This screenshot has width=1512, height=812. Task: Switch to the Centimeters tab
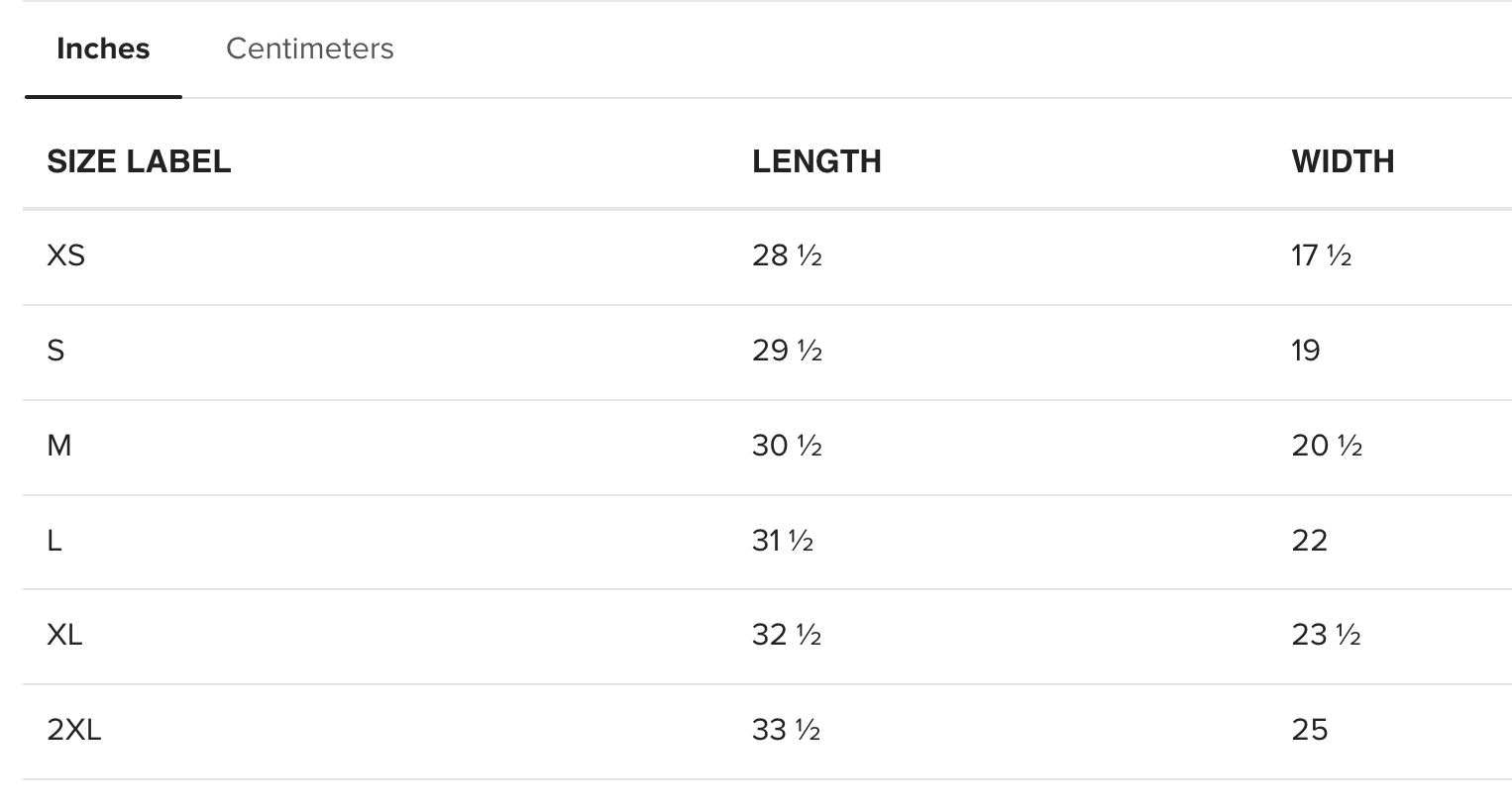coord(309,49)
